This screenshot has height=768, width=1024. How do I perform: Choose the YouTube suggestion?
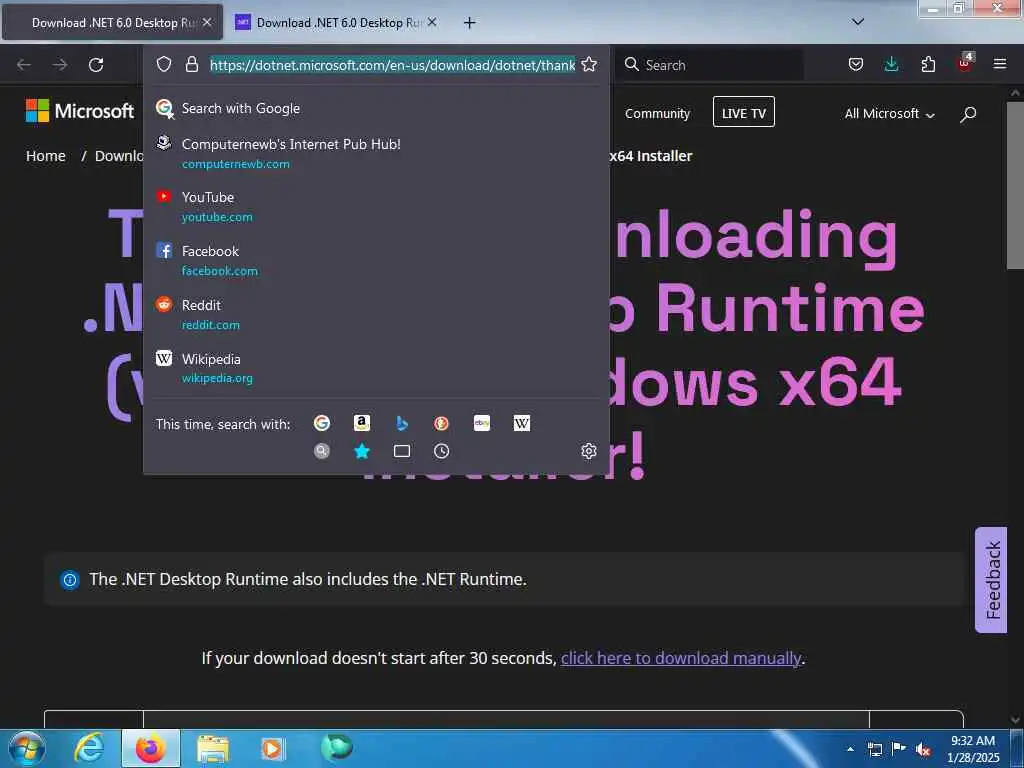pyautogui.click(x=377, y=206)
